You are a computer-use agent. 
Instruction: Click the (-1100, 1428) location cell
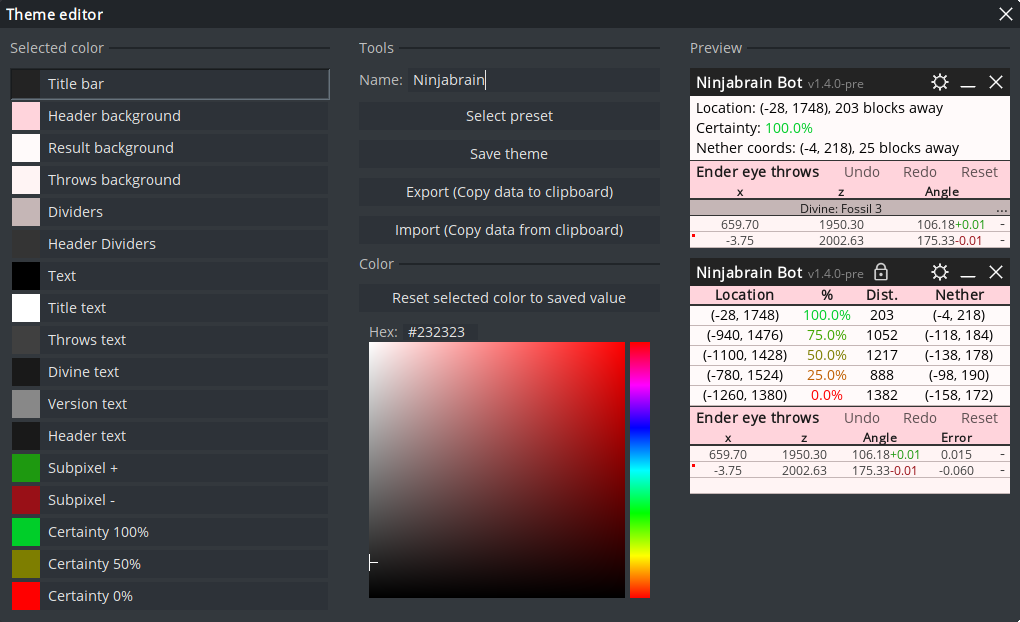tap(745, 355)
